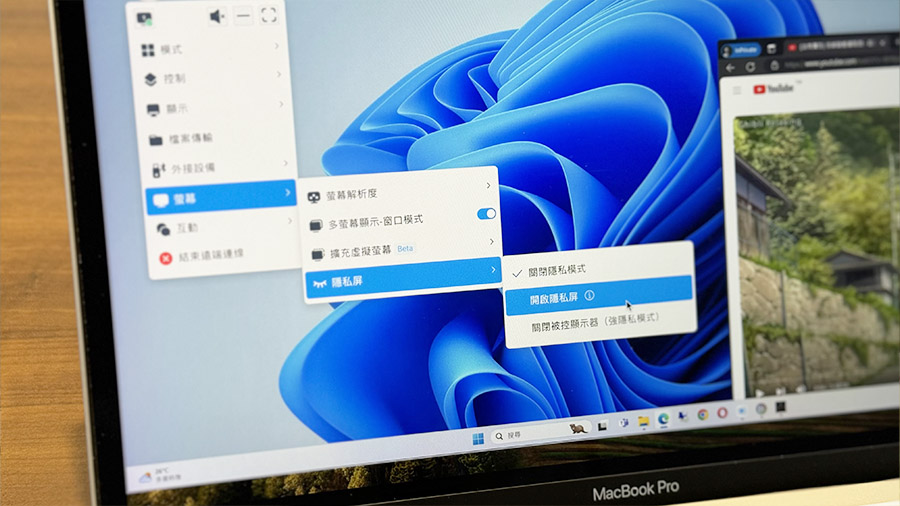Open the Opera browser from the taskbar
900x506 pixels.
(x=722, y=412)
